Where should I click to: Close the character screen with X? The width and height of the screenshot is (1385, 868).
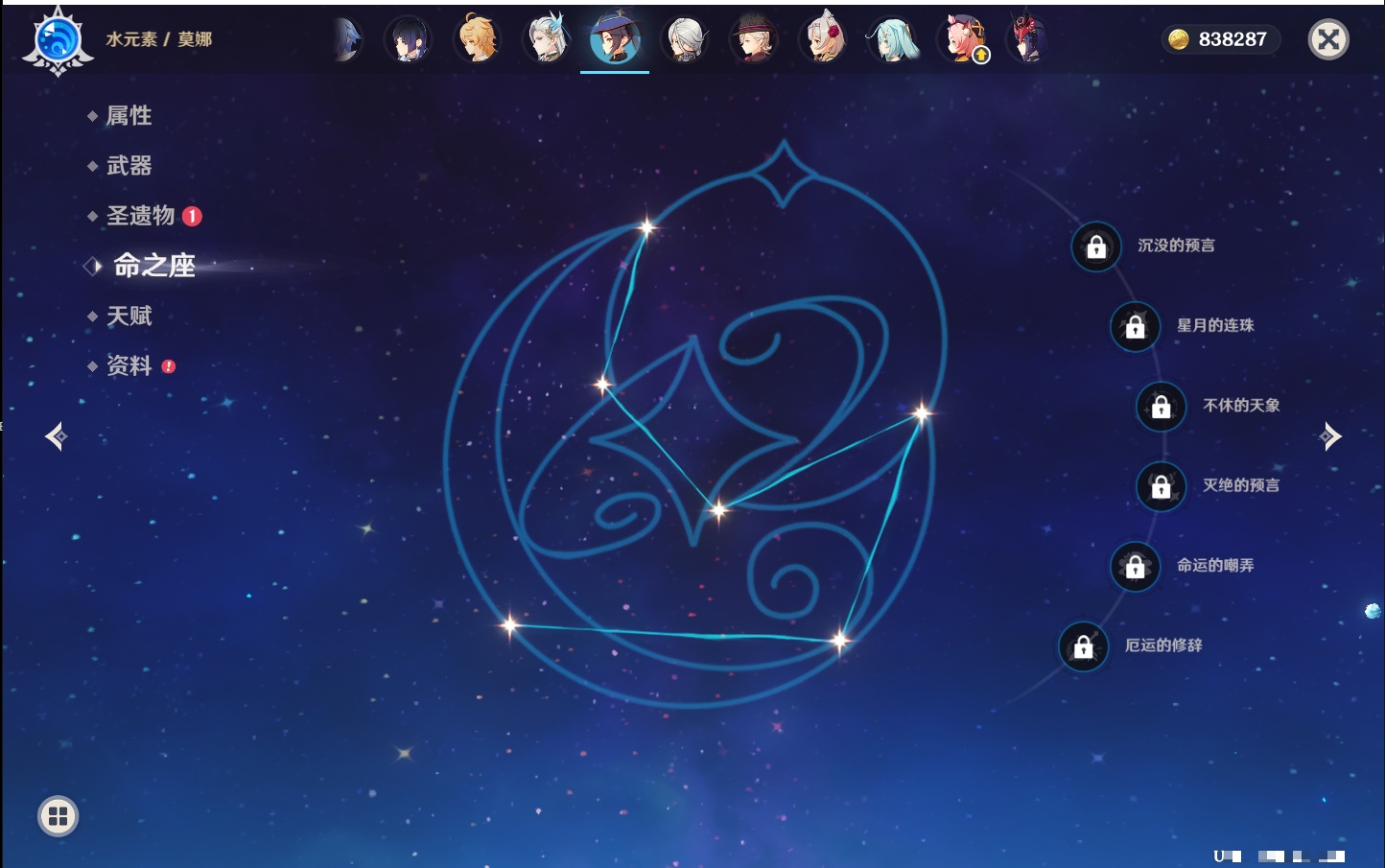1328,39
